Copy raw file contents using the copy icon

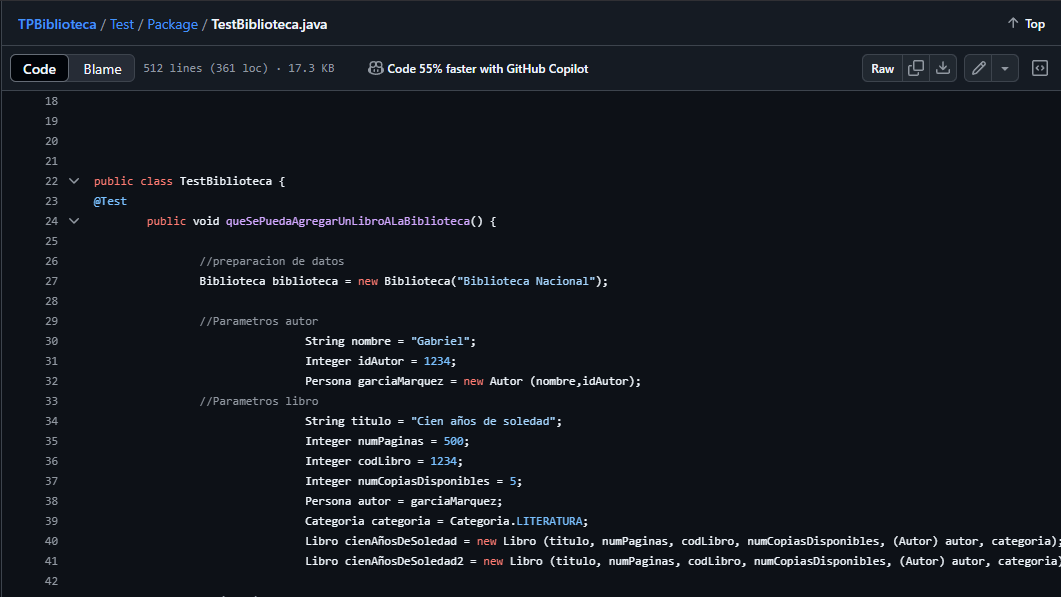tap(915, 68)
